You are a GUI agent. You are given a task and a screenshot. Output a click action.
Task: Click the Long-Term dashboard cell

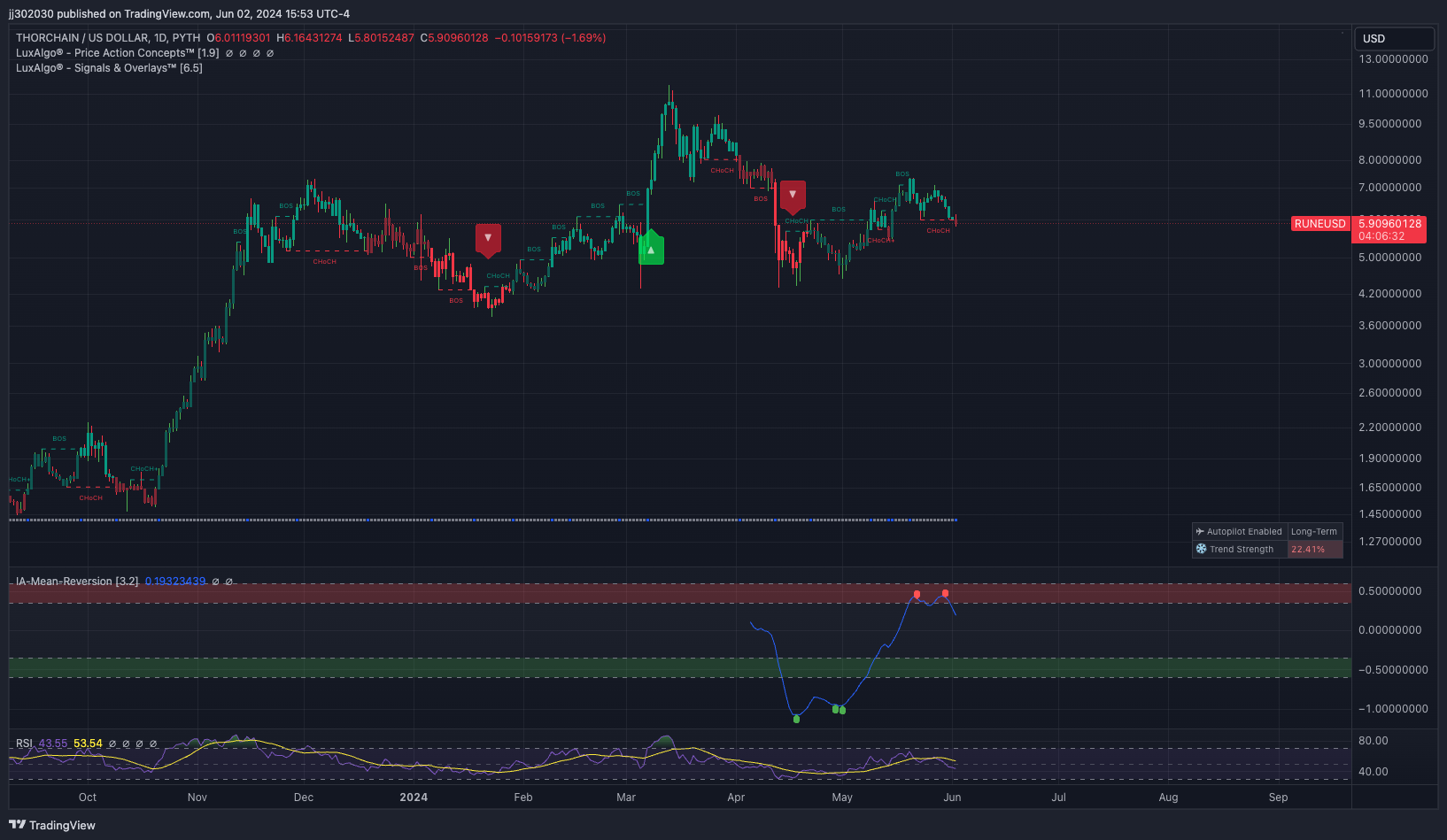tap(1314, 532)
